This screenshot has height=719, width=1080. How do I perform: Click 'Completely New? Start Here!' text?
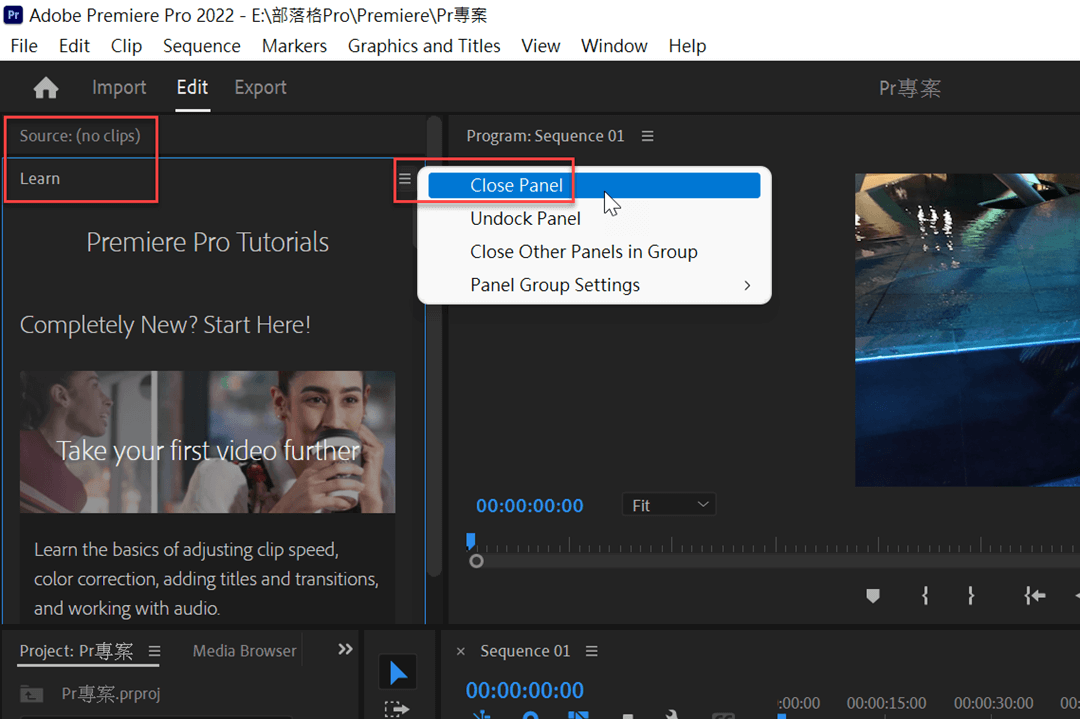coord(165,325)
